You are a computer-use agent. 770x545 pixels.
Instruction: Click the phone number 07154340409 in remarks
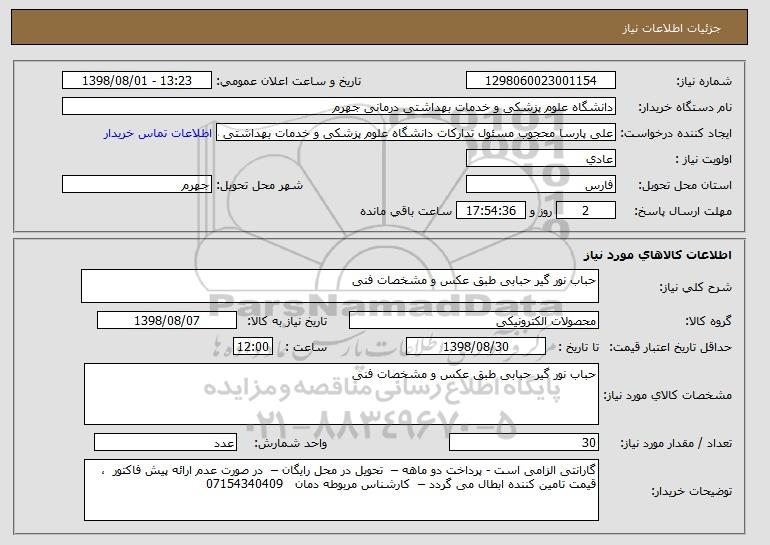click(245, 484)
